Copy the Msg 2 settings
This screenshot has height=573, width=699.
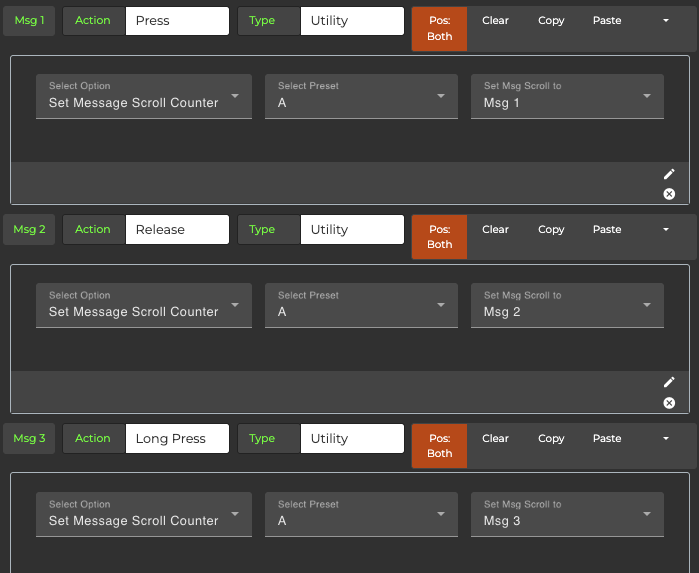tap(551, 229)
